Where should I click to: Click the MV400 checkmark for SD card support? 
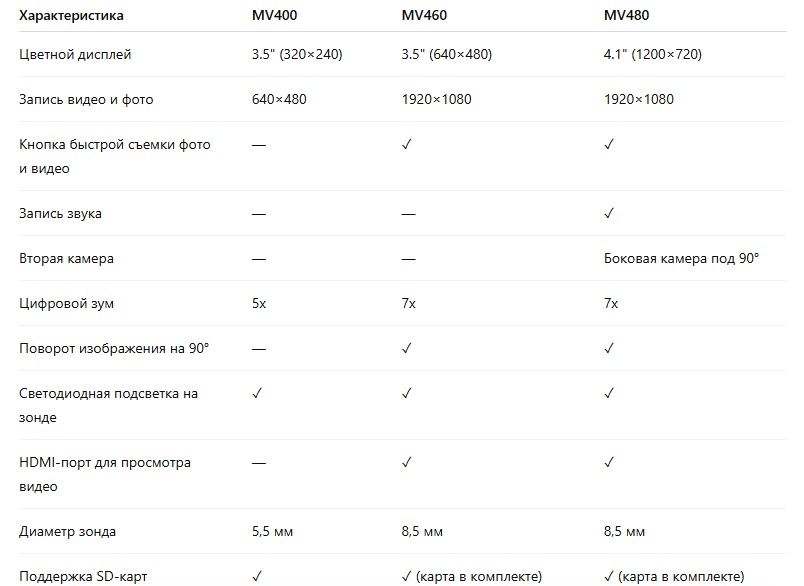tap(258, 577)
